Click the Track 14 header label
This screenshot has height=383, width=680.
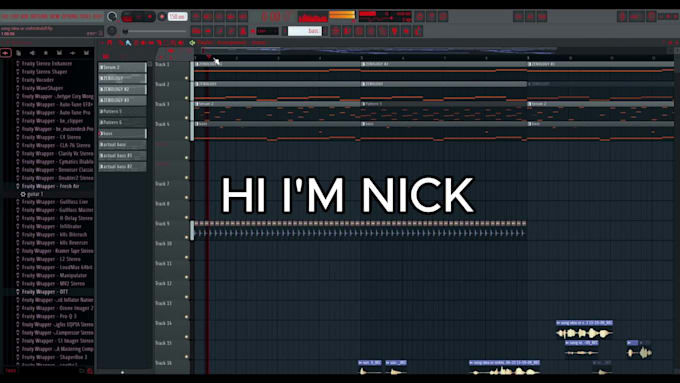coord(163,323)
